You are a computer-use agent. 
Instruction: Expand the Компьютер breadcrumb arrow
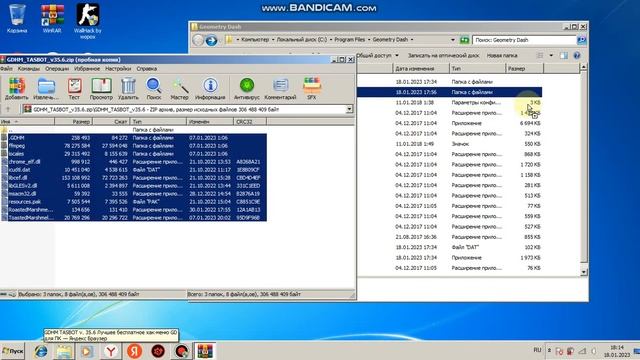point(273,40)
